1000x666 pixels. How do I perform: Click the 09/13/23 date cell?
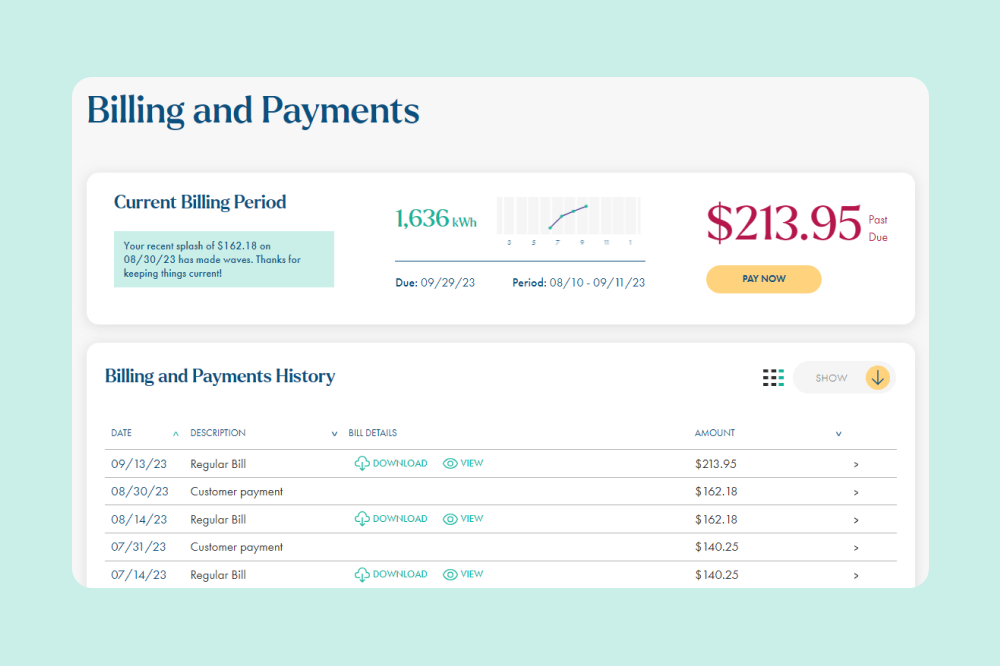tap(138, 464)
